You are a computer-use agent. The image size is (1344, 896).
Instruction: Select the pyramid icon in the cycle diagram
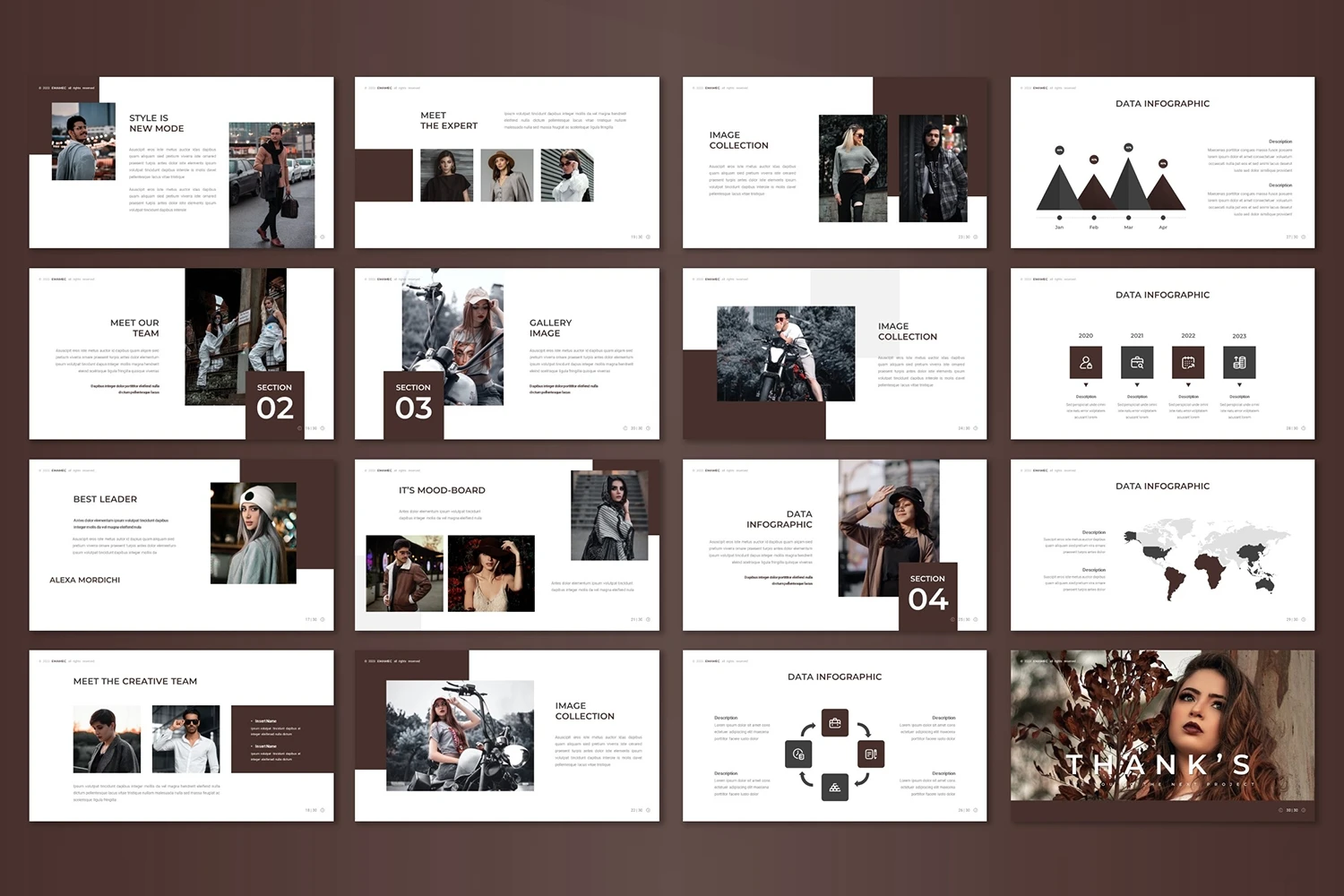pyautogui.click(x=834, y=788)
